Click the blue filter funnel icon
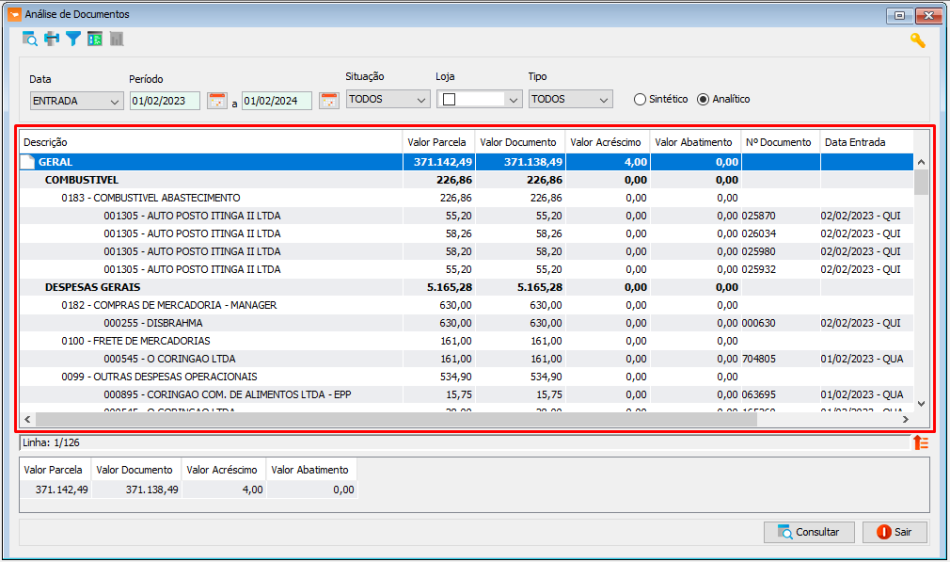 pos(73,39)
